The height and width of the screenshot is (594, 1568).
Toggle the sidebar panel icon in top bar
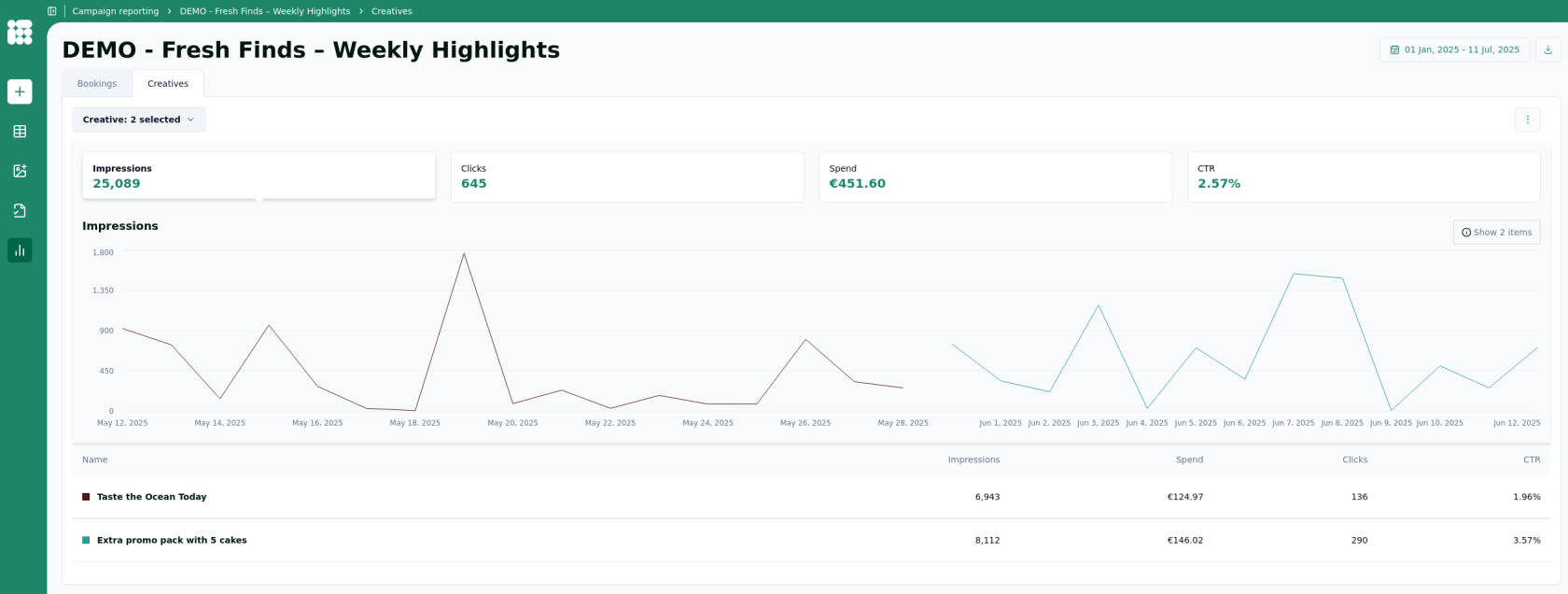click(x=52, y=11)
